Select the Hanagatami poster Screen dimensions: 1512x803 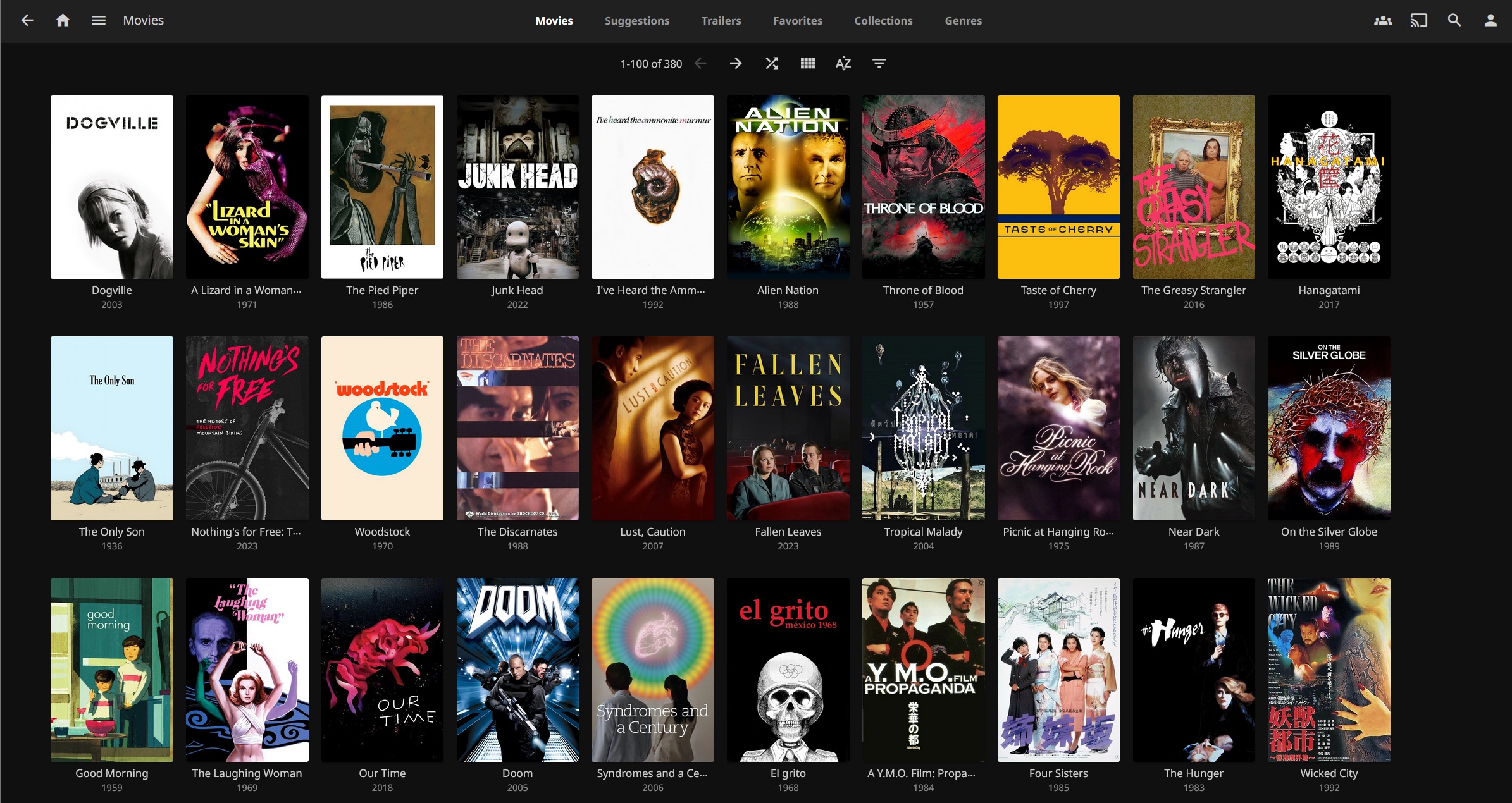(1329, 187)
